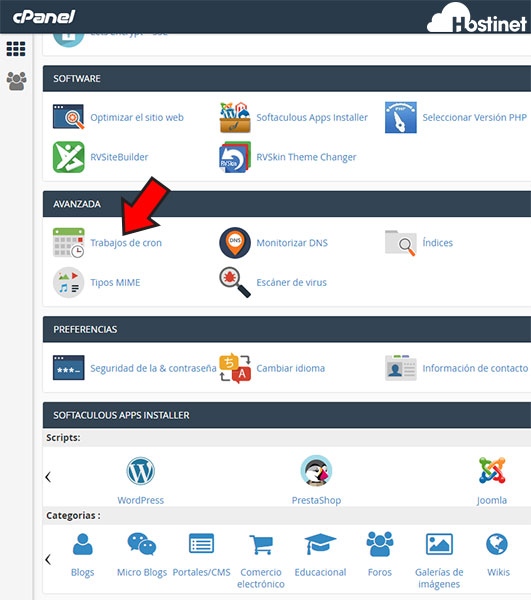Open Comercio electrónico category label
531x600 pixels.
[261, 578]
